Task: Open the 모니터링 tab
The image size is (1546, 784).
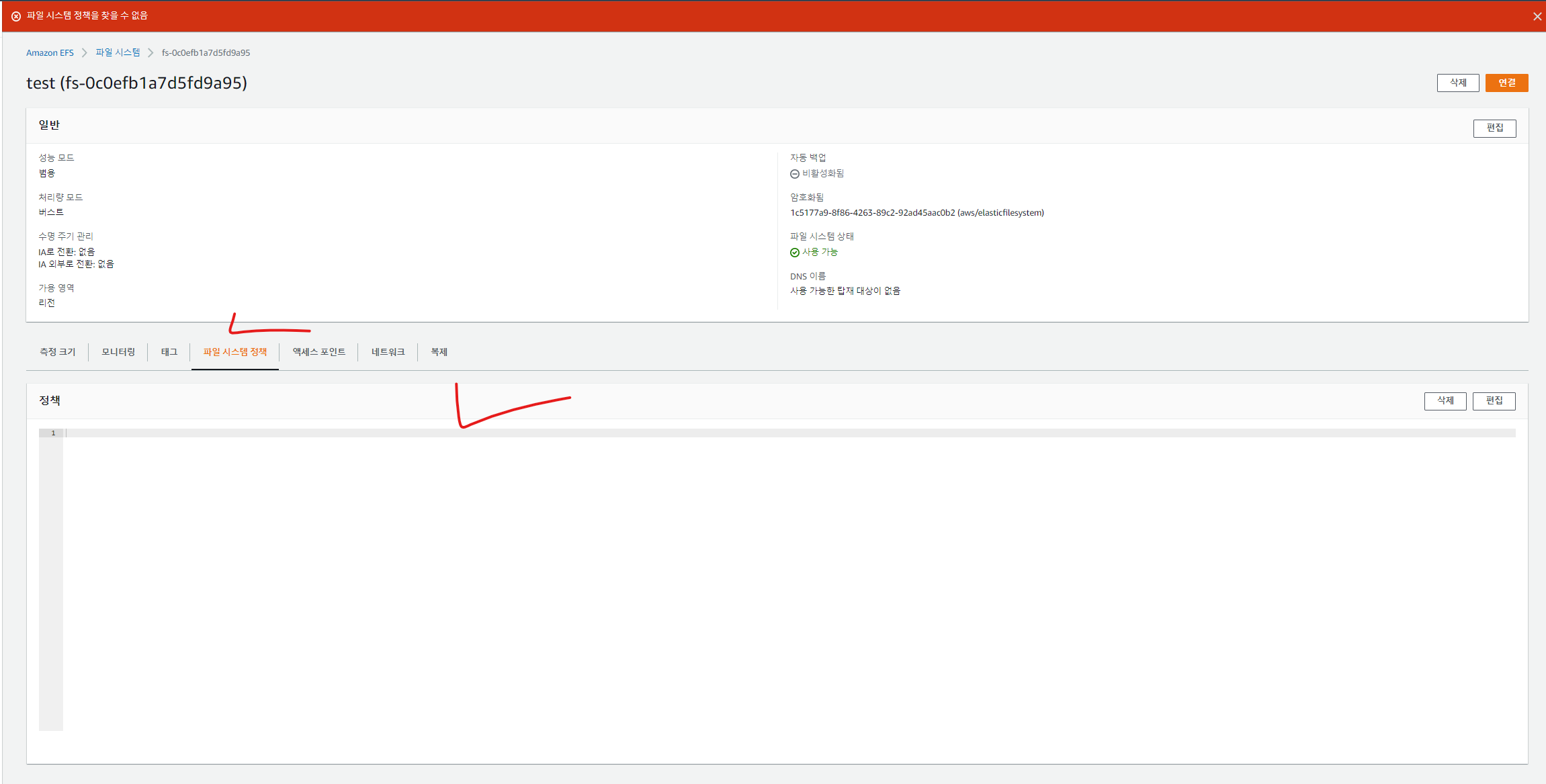Action: pos(118,352)
